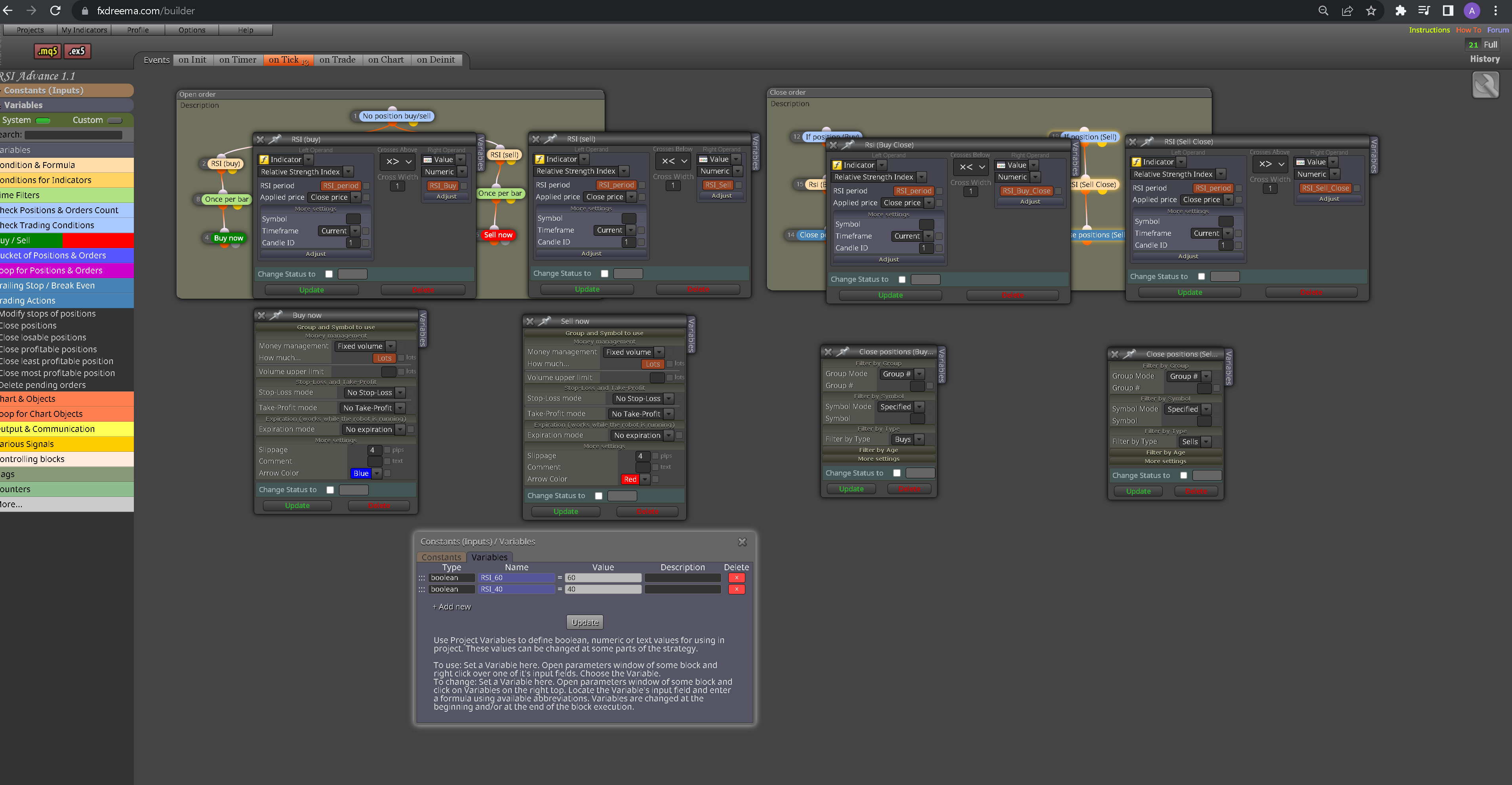Toggle Change Status checkbox in Sell now
Screen dimensions: 1512x785
click(x=599, y=496)
